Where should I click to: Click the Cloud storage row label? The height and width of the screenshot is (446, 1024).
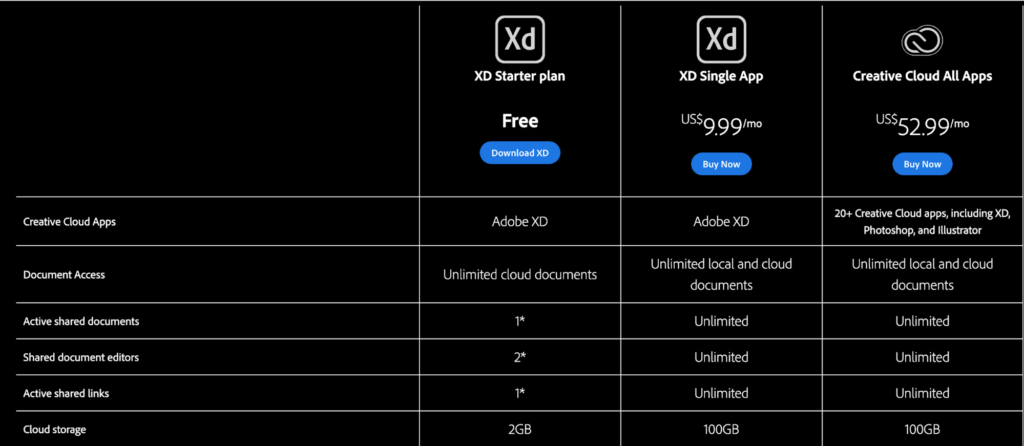pos(55,429)
